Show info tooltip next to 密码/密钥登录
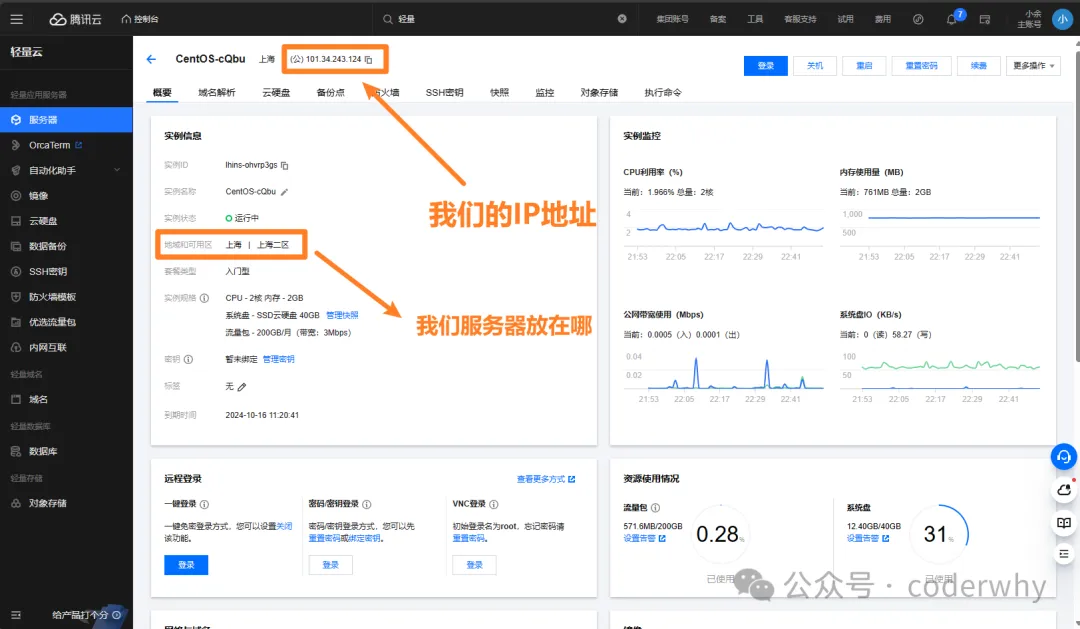The width and height of the screenshot is (1080, 629). coord(367,504)
